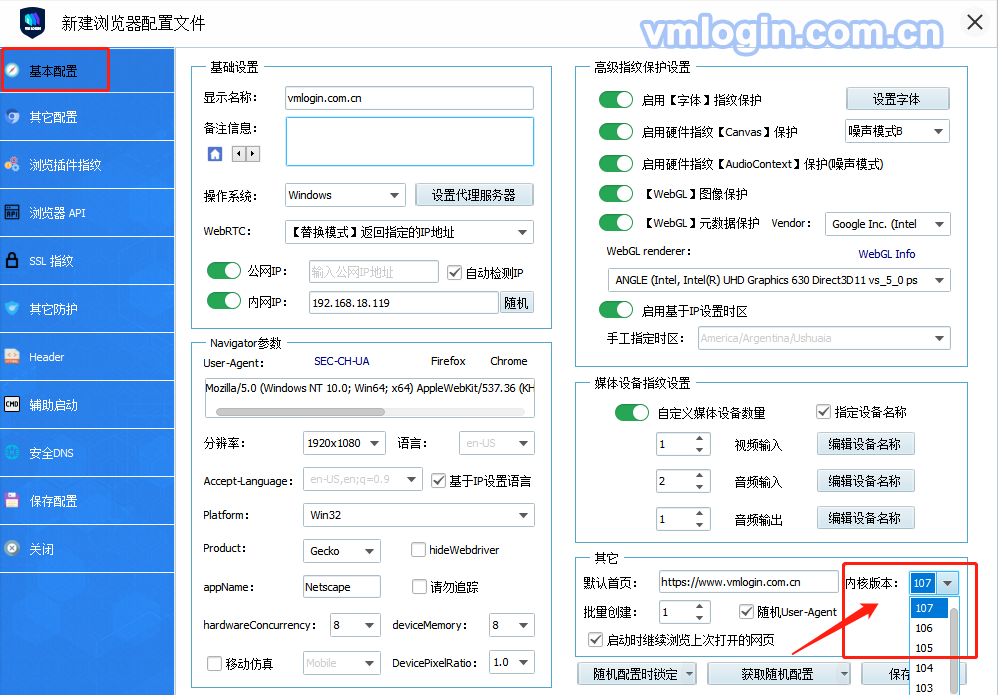The height and width of the screenshot is (695, 998).
Task: Open the Product Gecko dropdown
Action: tap(342, 551)
